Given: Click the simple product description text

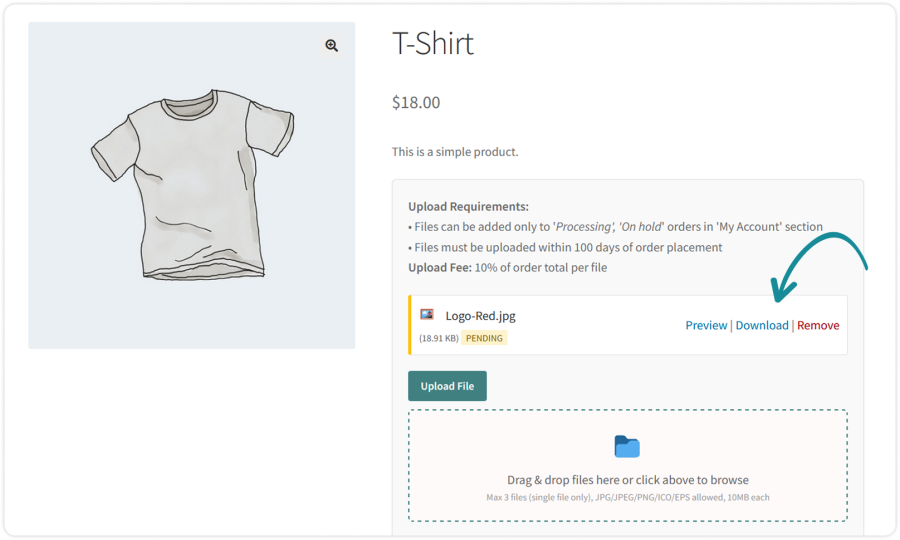Looking at the screenshot, I should [455, 152].
